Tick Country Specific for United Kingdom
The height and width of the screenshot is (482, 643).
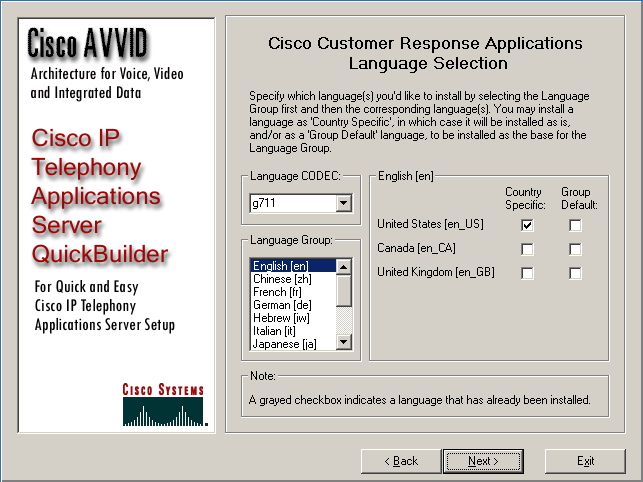coord(527,273)
